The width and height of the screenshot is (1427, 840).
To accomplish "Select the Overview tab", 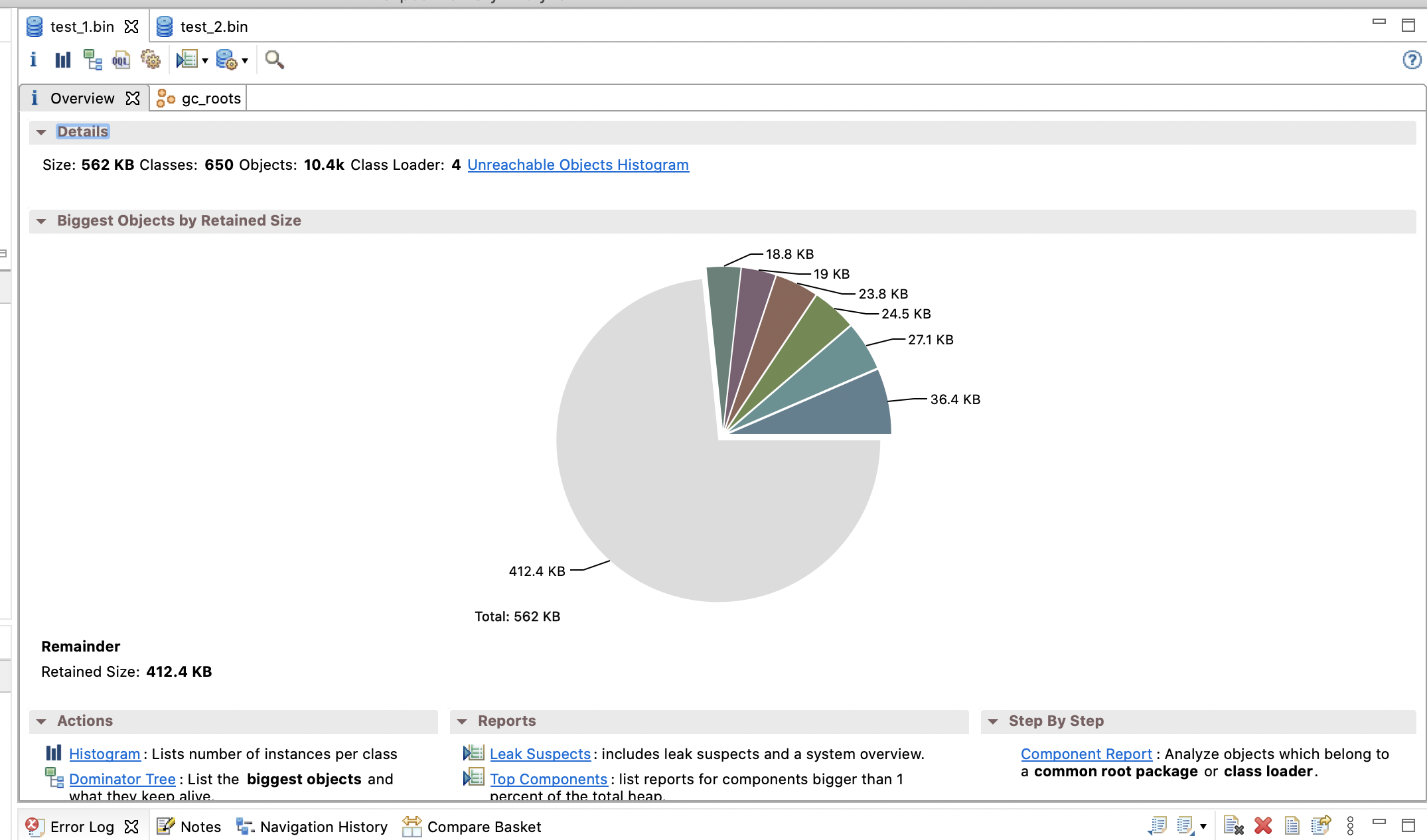I will click(82, 98).
